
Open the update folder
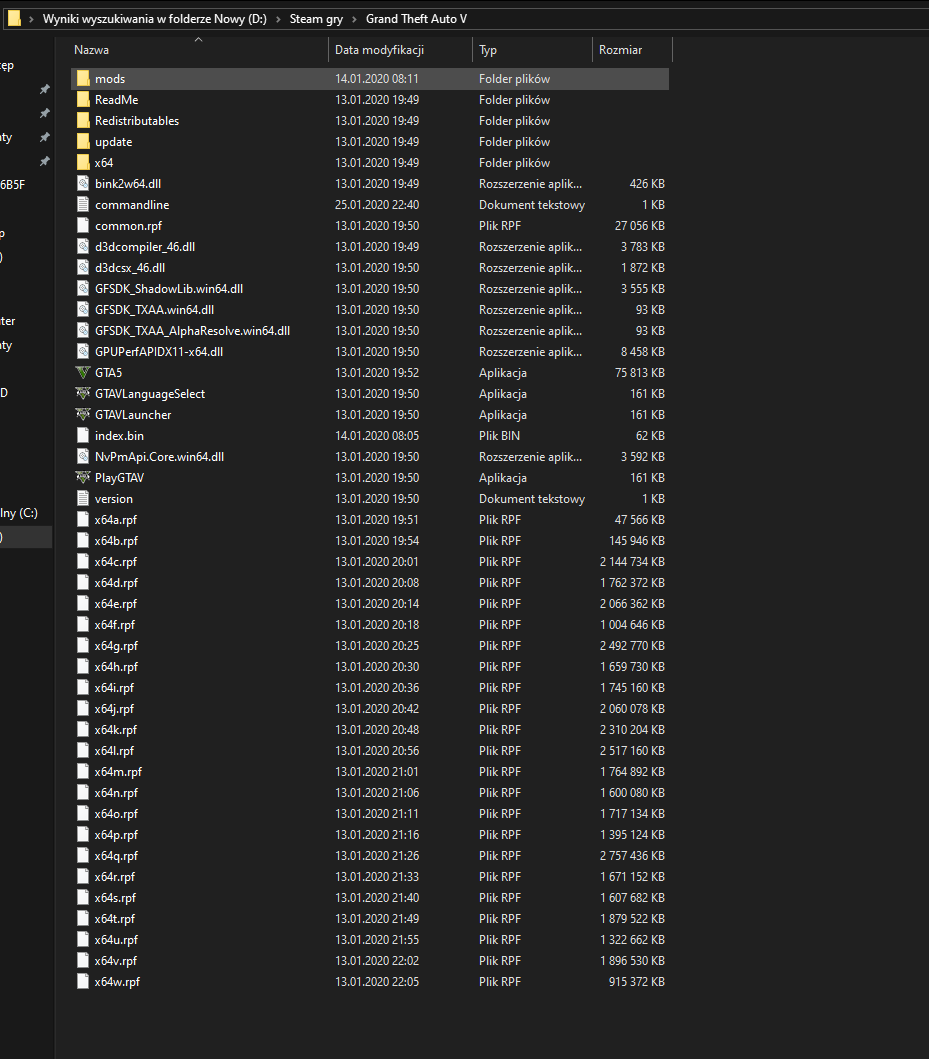click(x=113, y=141)
